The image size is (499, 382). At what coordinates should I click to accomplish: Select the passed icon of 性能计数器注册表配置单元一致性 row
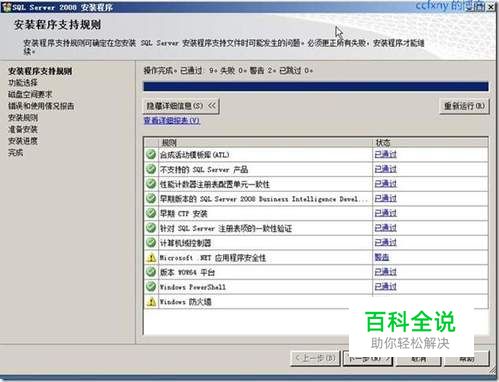pyautogui.click(x=151, y=184)
